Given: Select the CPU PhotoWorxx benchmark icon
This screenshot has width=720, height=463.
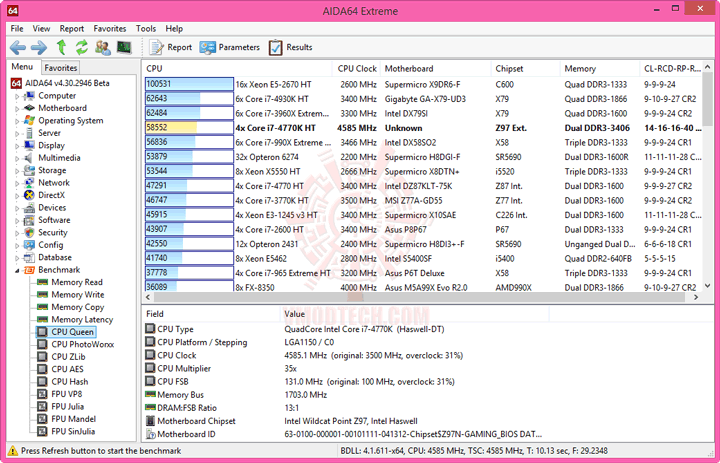Looking at the screenshot, I should (x=42, y=344).
